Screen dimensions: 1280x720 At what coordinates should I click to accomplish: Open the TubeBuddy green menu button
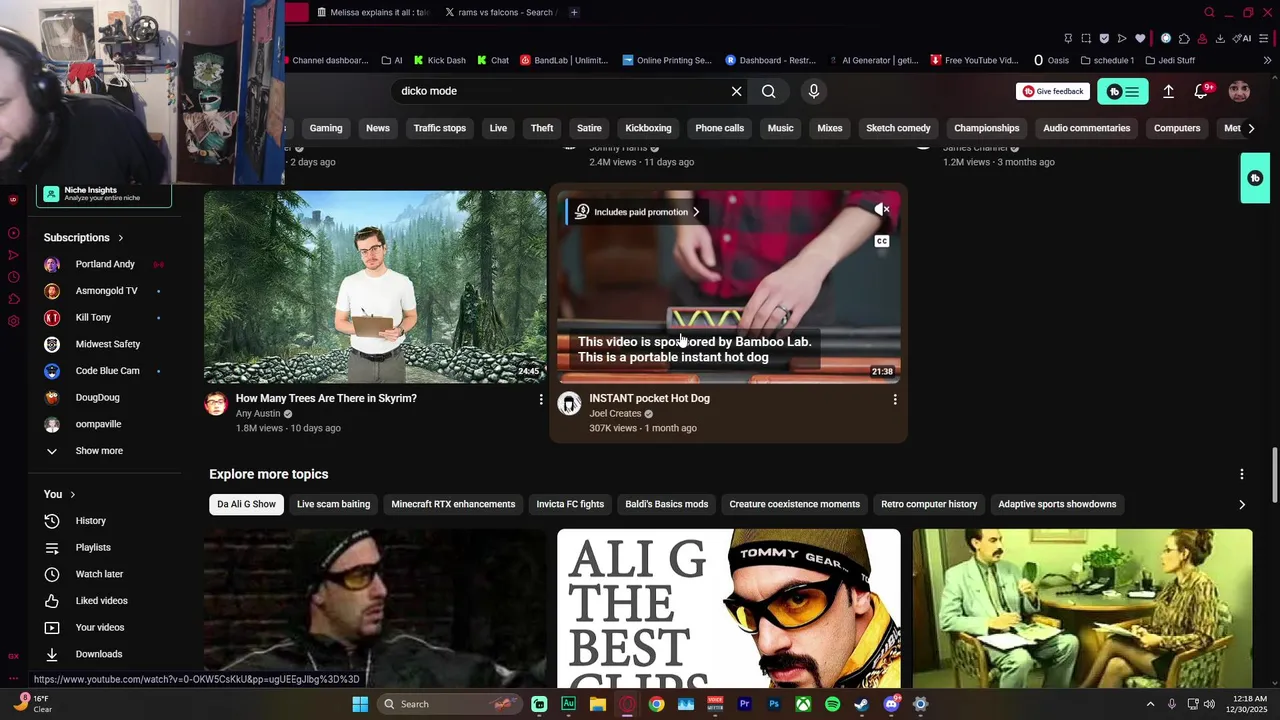(1123, 92)
